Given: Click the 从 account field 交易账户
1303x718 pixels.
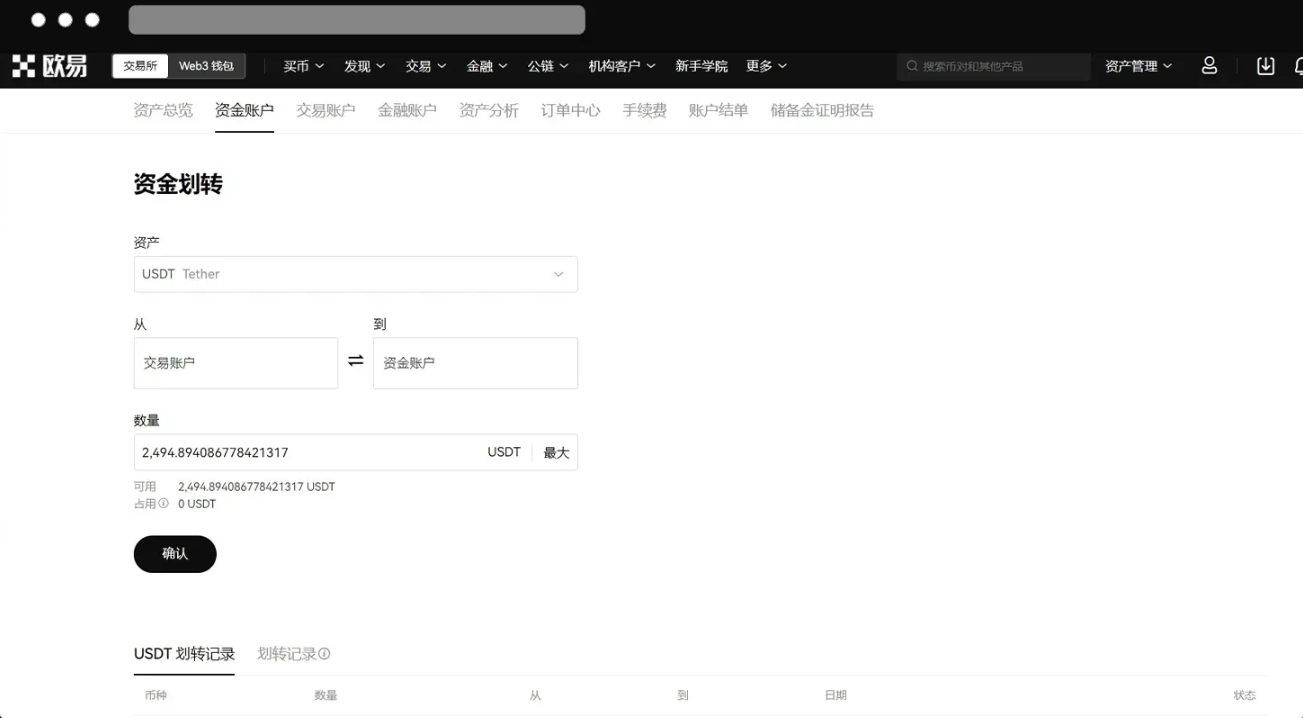Looking at the screenshot, I should pos(236,363).
